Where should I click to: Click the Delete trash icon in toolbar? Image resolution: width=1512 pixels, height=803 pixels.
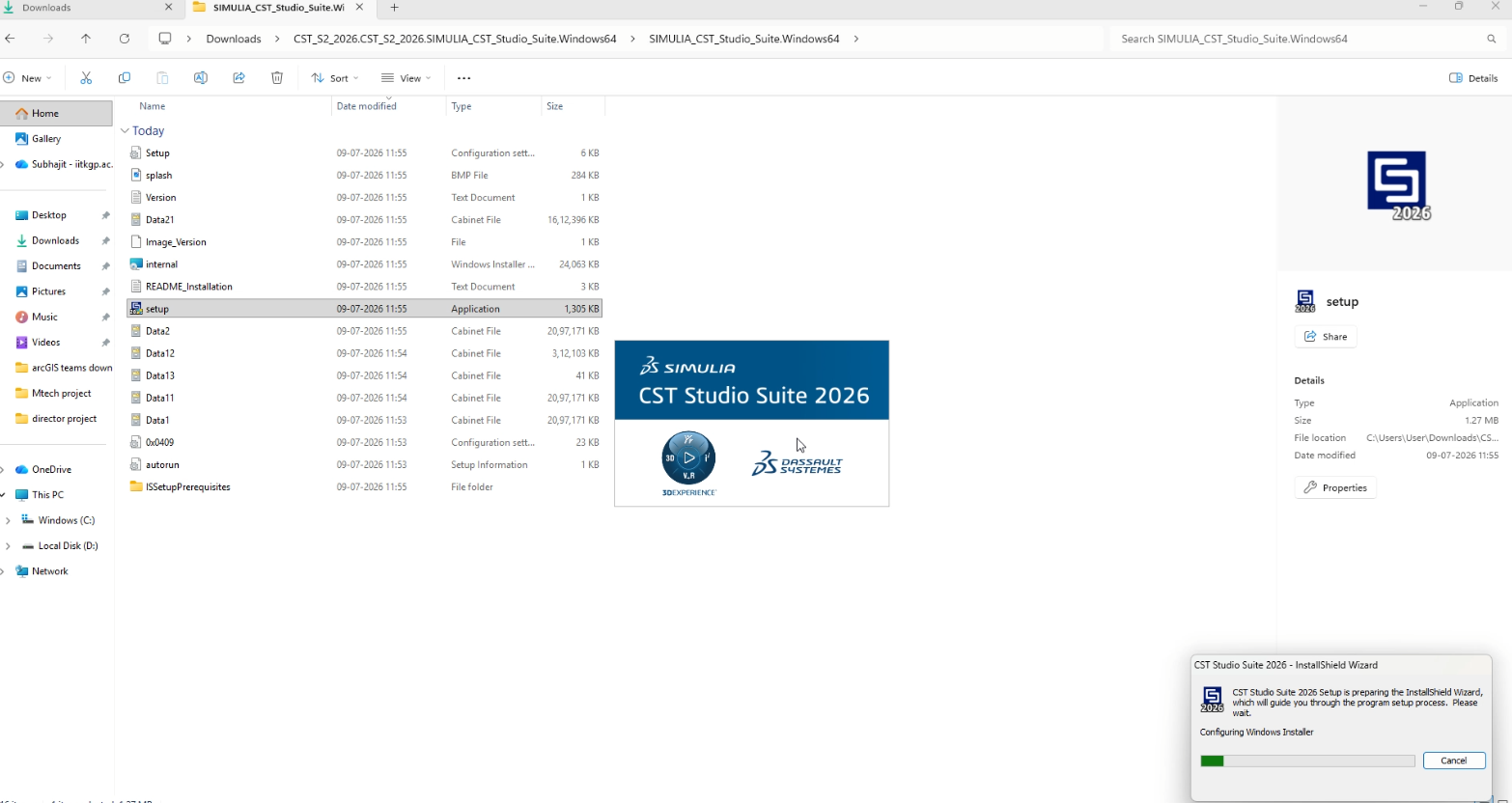coord(277,78)
